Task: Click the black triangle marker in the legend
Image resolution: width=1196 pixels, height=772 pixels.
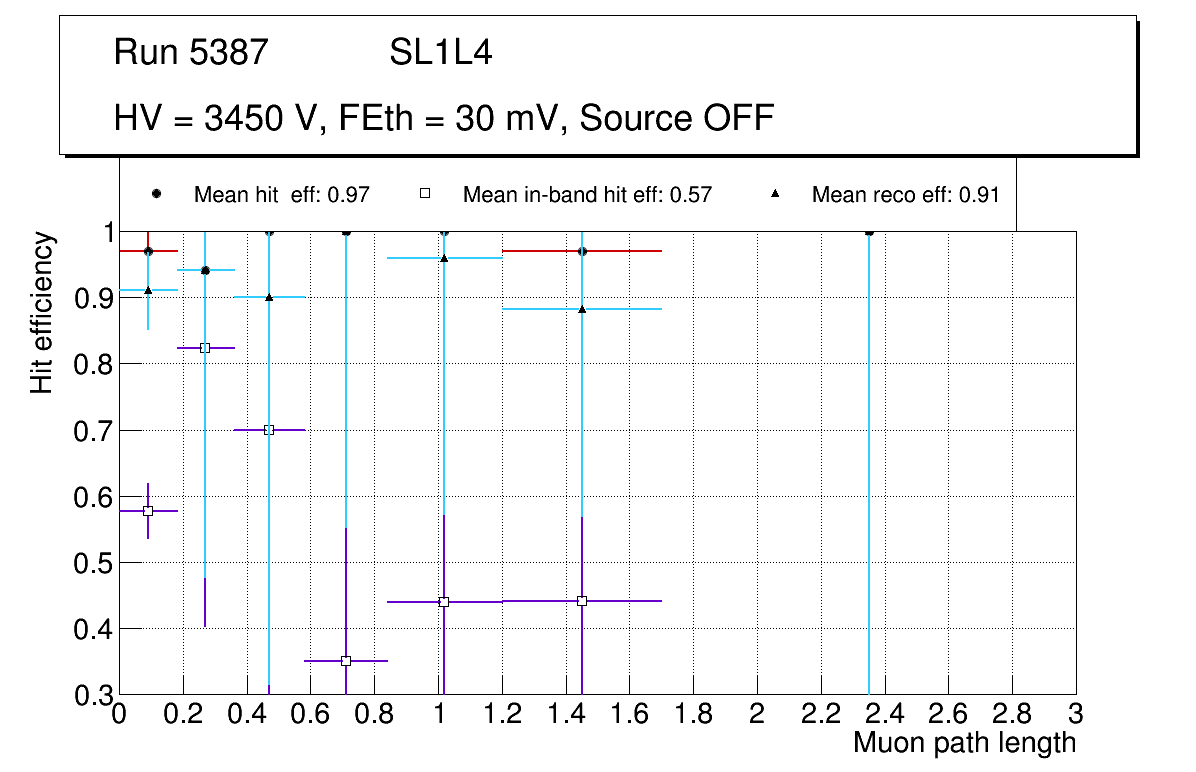Action: pos(774,194)
